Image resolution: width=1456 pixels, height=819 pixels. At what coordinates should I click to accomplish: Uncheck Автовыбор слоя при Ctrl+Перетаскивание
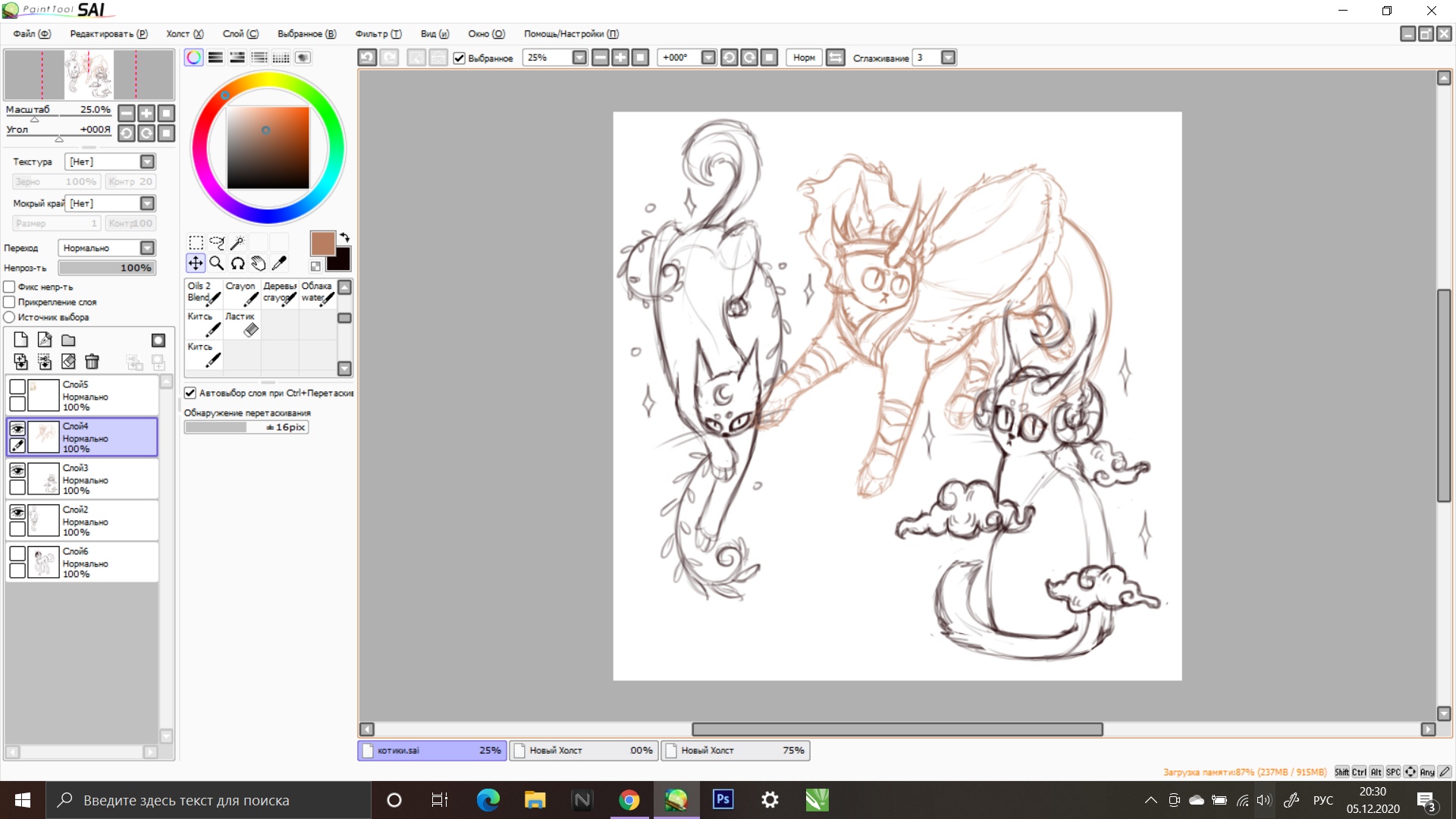click(190, 393)
